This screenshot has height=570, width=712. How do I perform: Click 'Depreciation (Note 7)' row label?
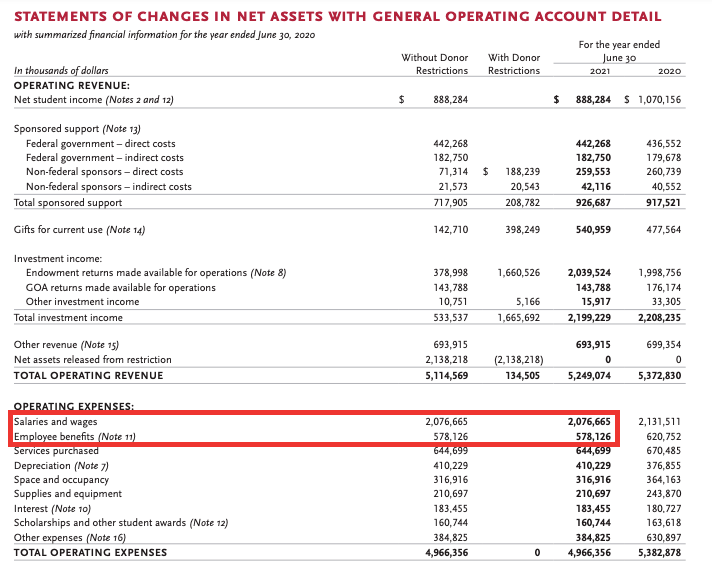click(61, 466)
